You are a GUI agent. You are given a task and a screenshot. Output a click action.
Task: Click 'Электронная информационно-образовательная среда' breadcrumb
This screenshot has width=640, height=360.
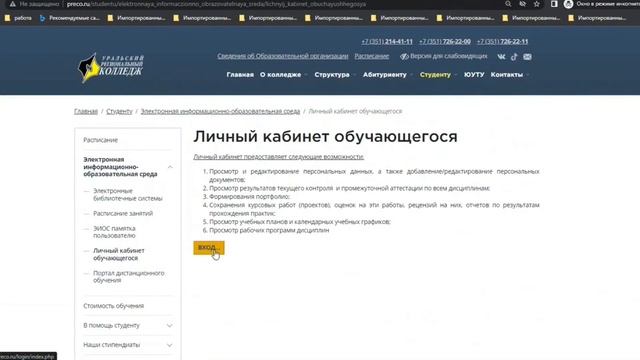point(220,111)
